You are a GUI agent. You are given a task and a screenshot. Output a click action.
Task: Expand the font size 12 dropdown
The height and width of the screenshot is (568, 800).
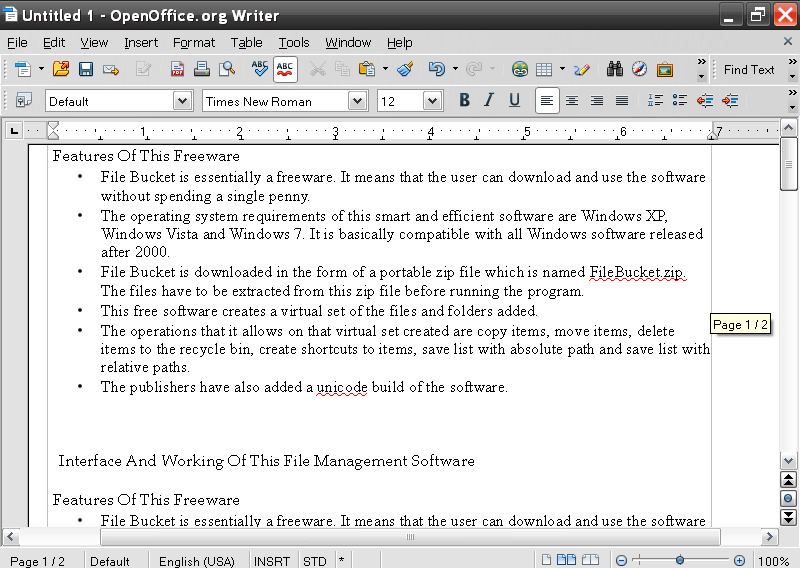pos(433,101)
